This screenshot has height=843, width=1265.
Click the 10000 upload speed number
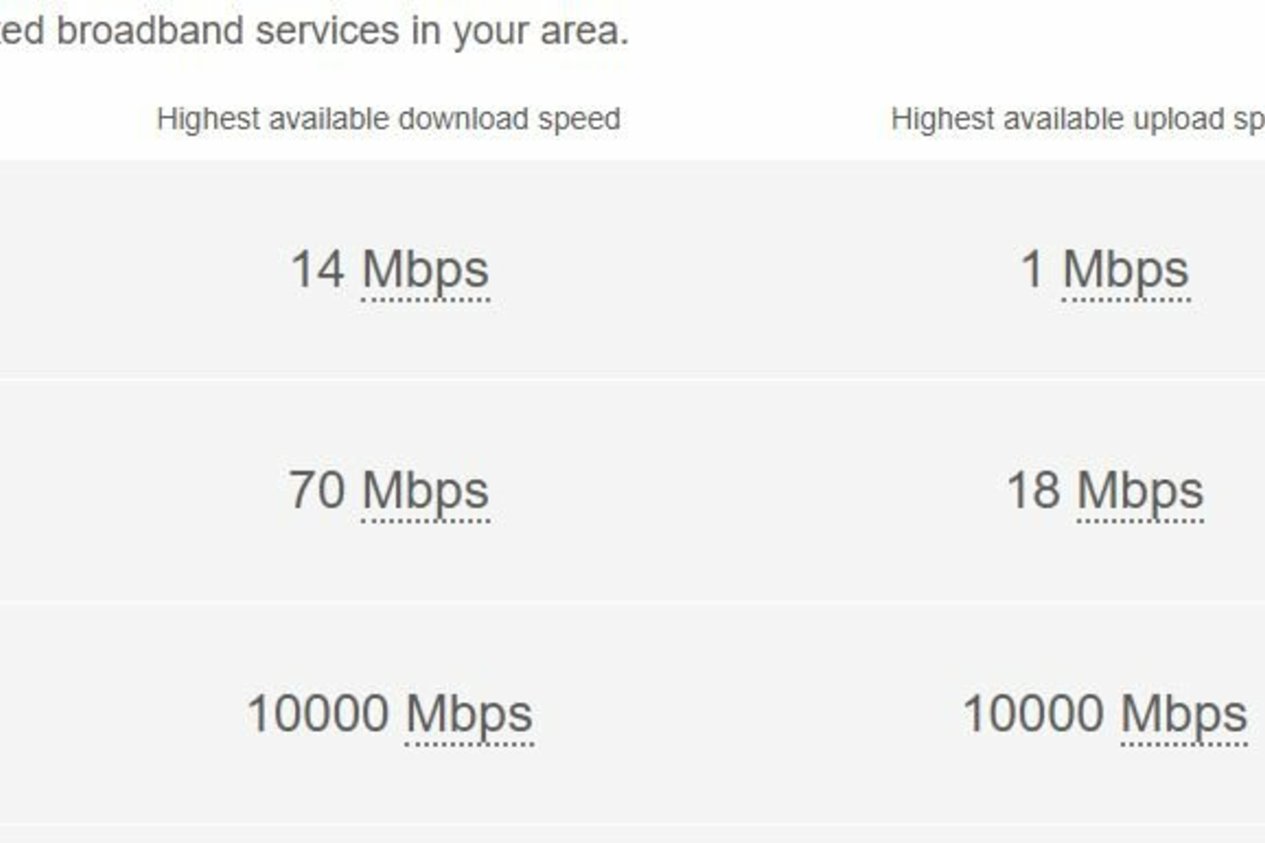pos(1033,714)
